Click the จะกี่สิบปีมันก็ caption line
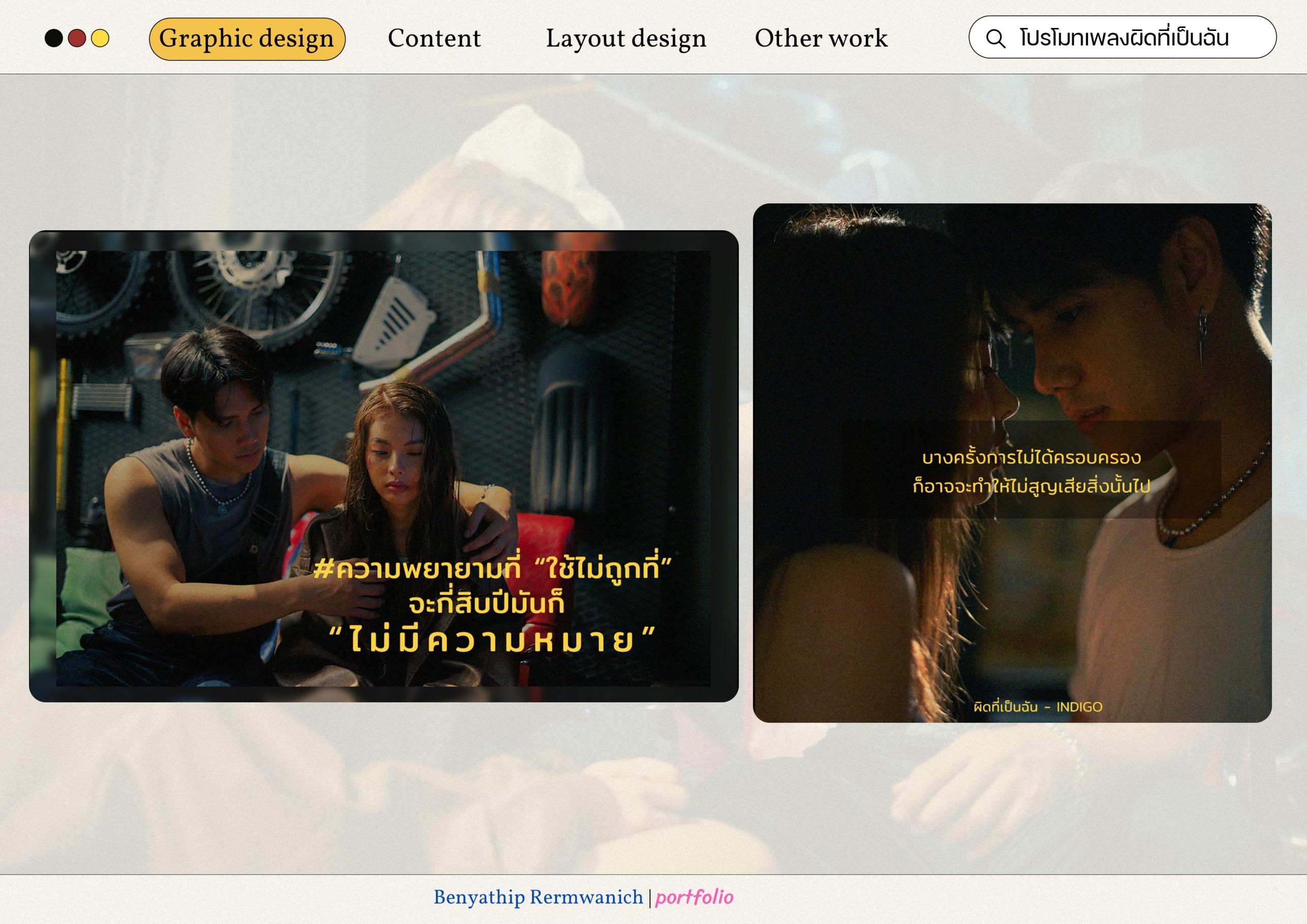Viewport: 1307px width, 924px height. 487,603
